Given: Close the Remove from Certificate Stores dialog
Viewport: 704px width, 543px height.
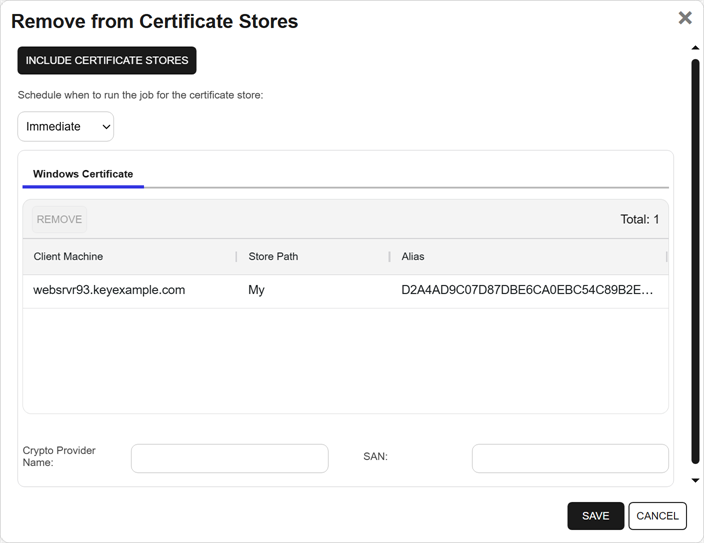Looking at the screenshot, I should point(685,18).
